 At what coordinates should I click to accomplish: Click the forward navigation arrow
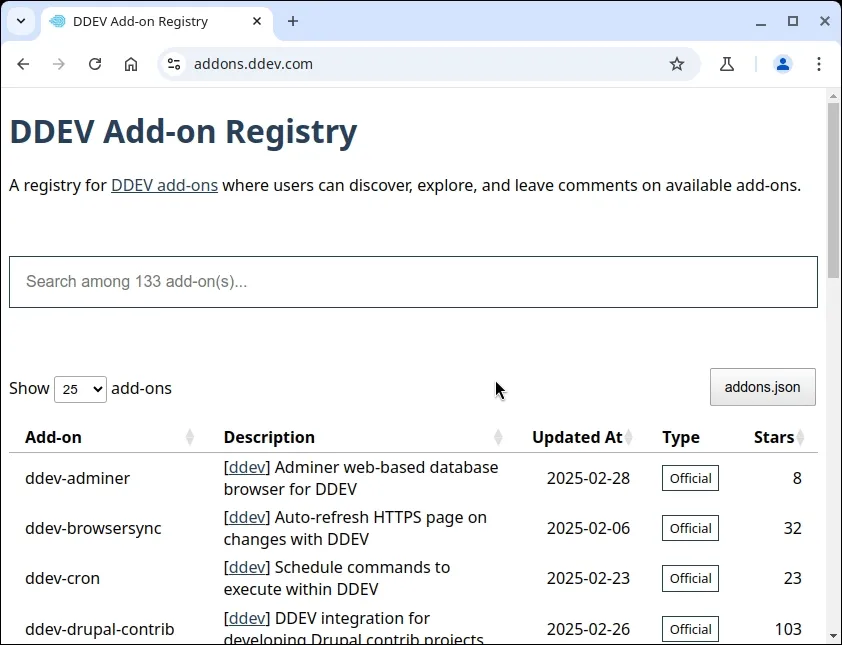click(x=59, y=64)
